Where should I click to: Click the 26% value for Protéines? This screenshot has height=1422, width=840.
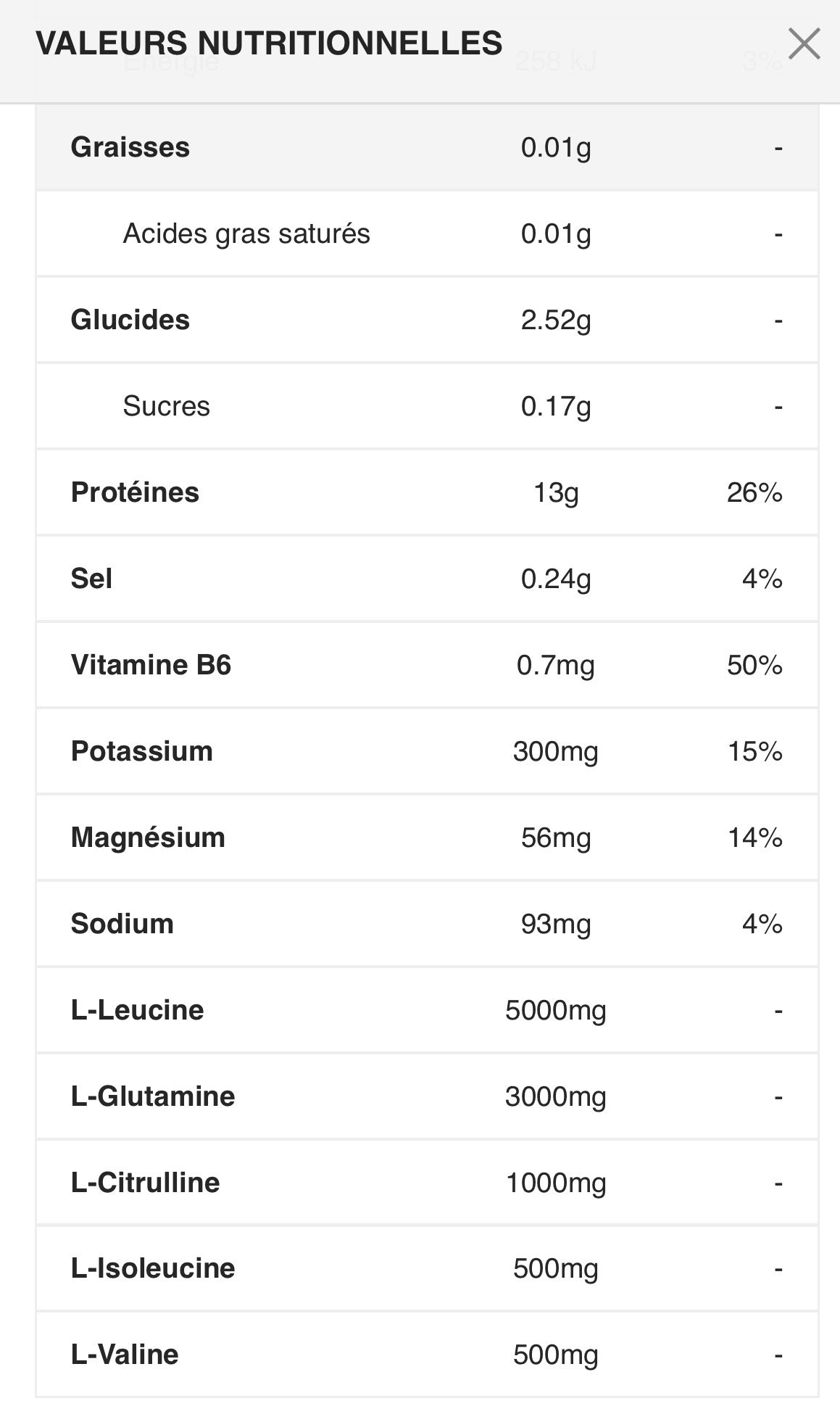(754, 492)
